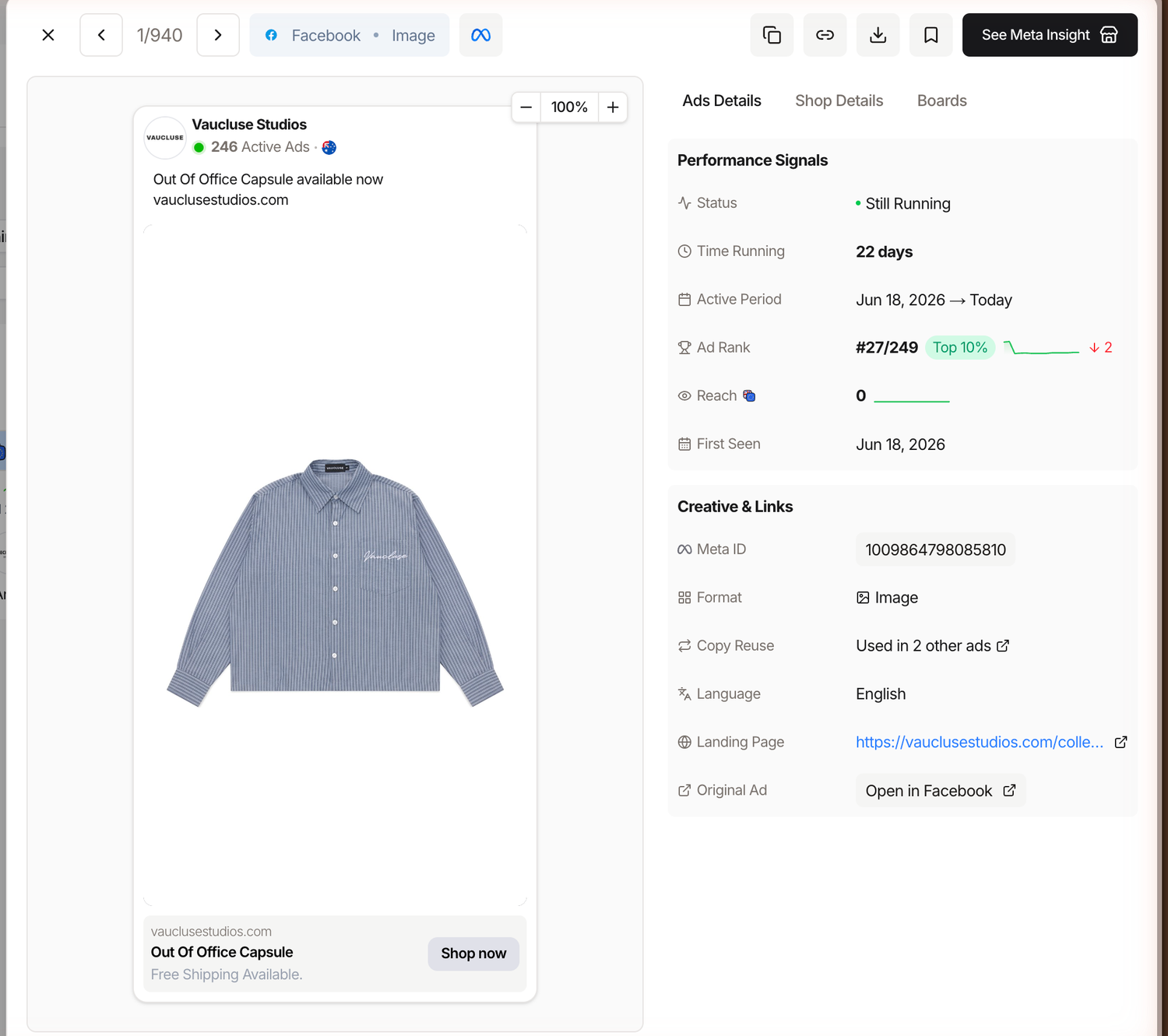This screenshot has height=1036, width=1168.
Task: Open the Boards tab
Action: tap(941, 100)
